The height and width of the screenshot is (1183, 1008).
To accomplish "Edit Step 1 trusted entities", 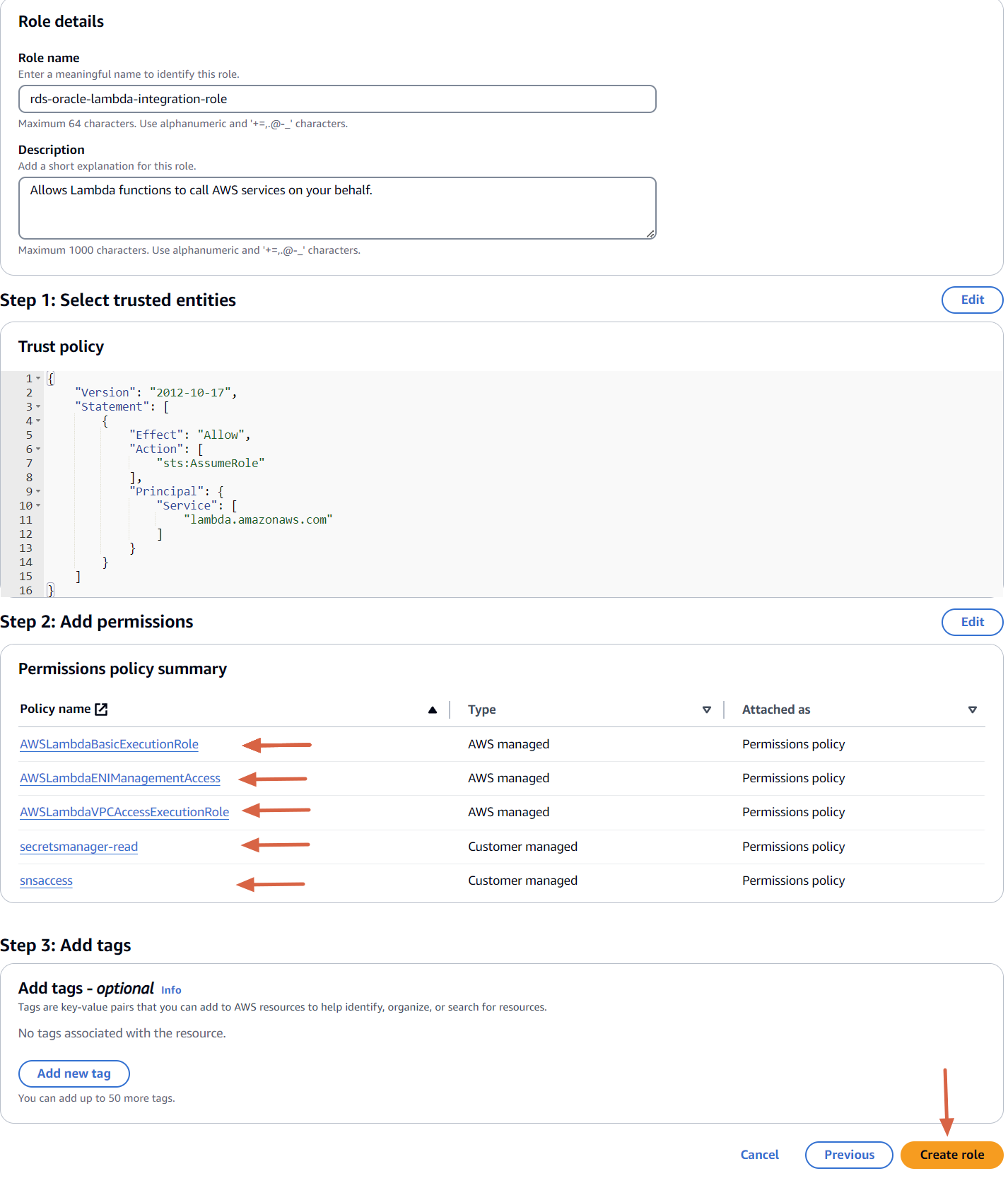I will 972,300.
